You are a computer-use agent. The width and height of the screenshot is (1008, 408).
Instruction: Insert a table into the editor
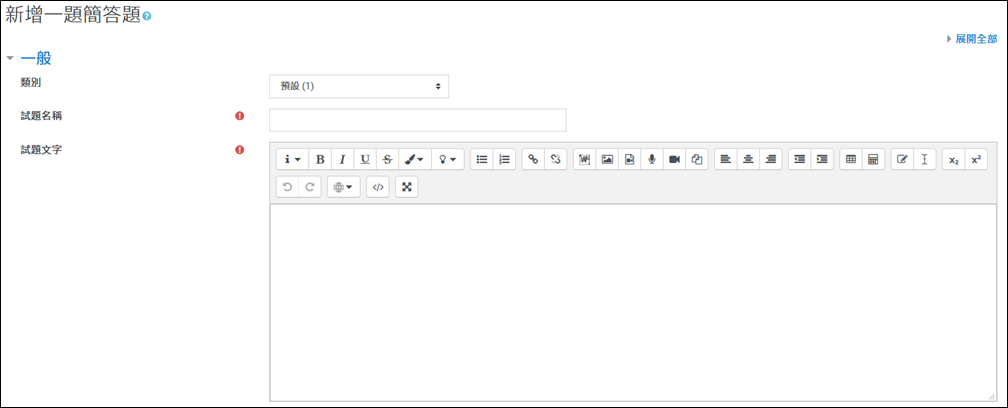click(850, 159)
